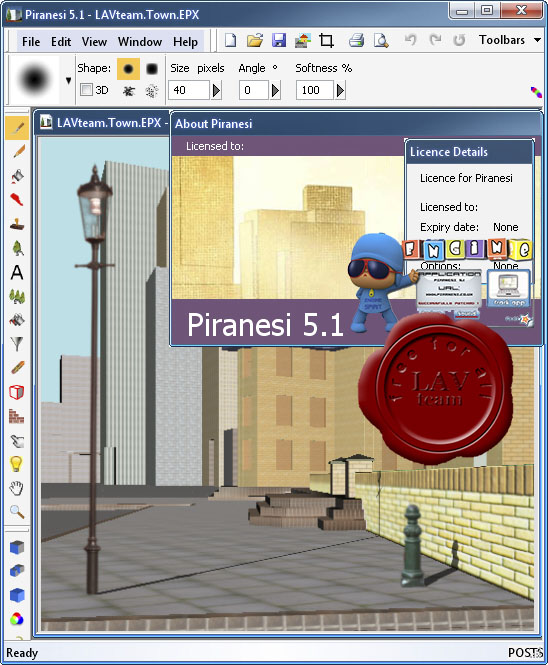548x665 pixels.
Task: Select the red smear brush tool
Action: pyautogui.click(x=17, y=199)
